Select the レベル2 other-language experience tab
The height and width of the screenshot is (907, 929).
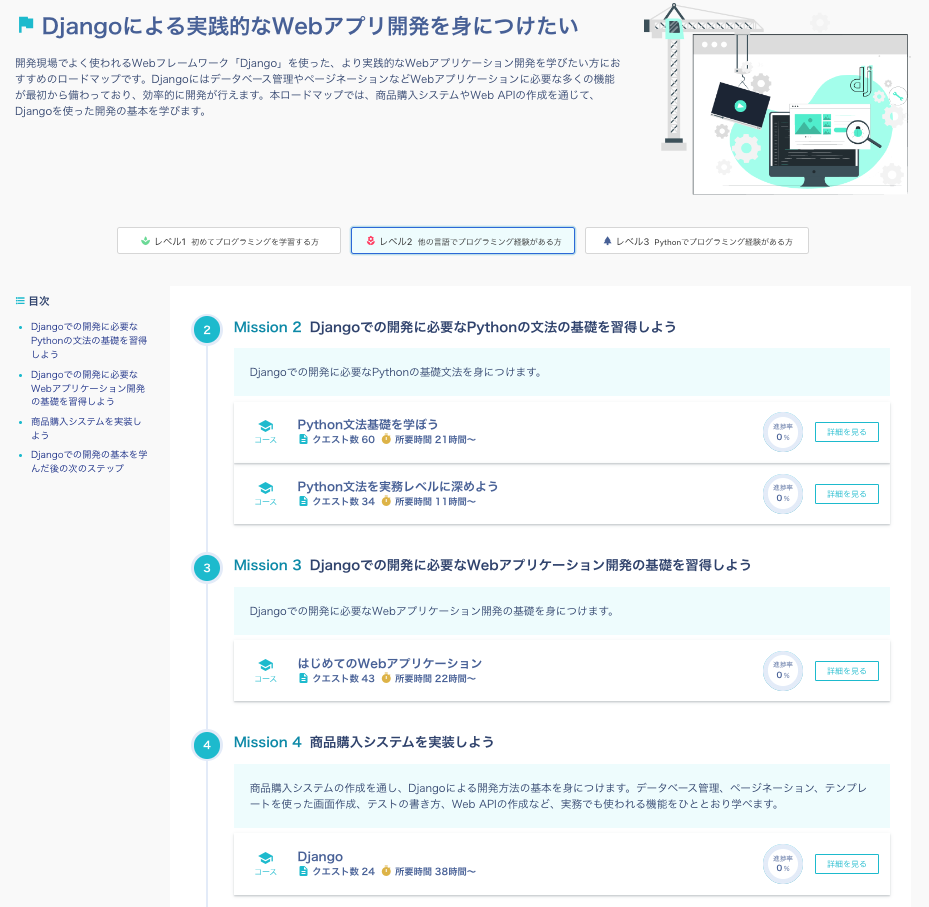click(463, 241)
